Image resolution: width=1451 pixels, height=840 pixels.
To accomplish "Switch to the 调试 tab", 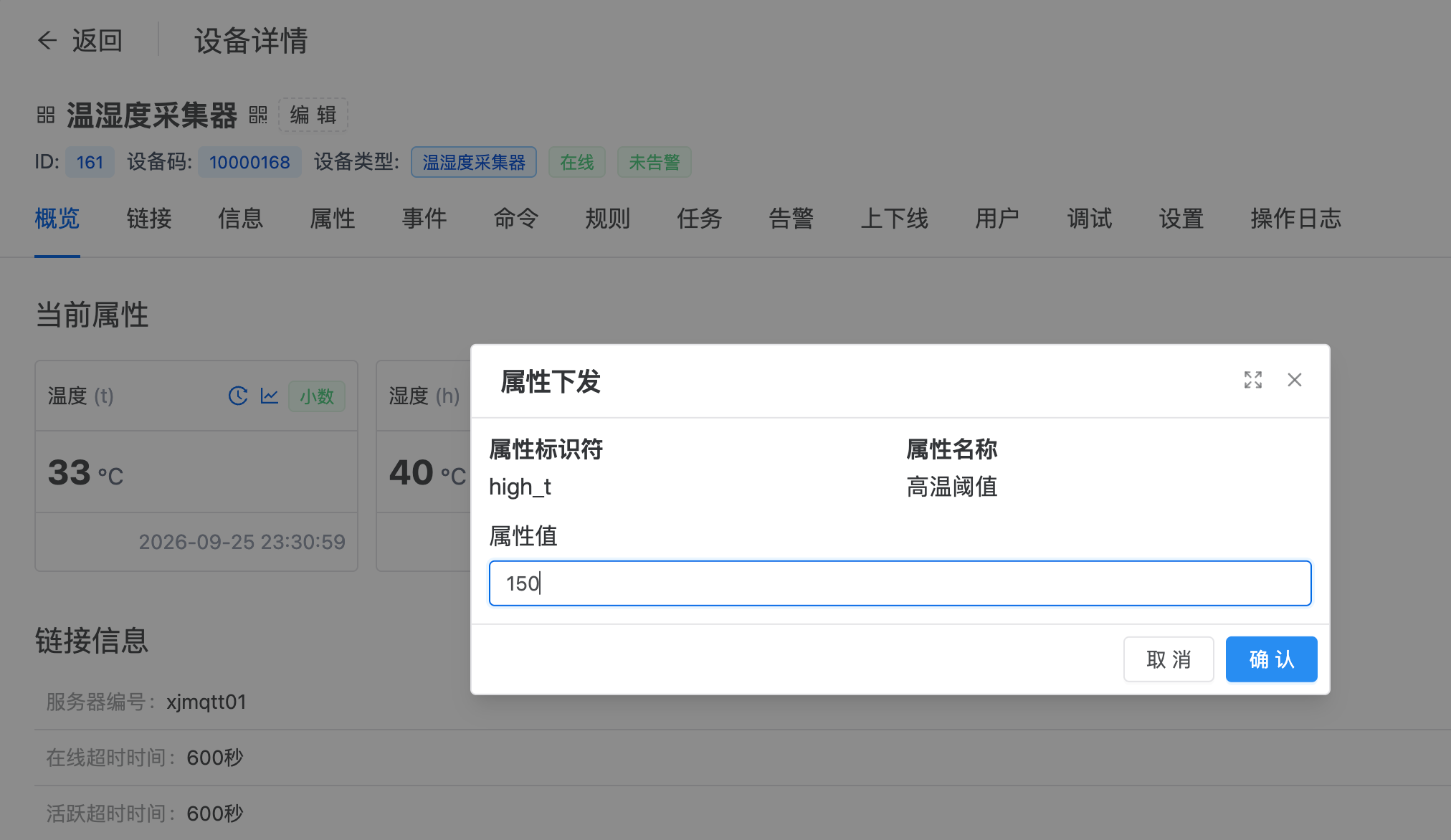I will [1090, 218].
